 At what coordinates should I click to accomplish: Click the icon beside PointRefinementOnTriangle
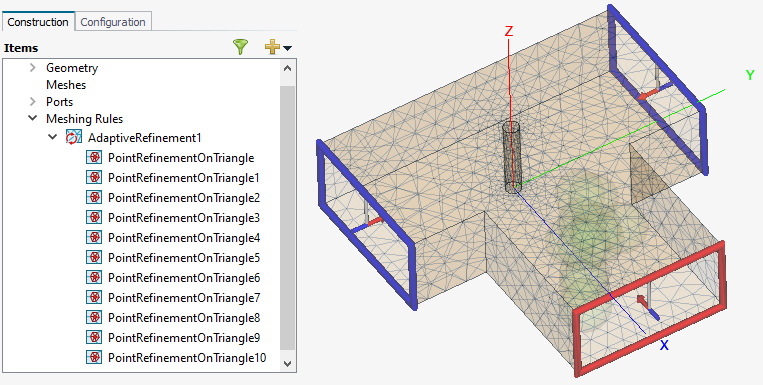[94, 158]
